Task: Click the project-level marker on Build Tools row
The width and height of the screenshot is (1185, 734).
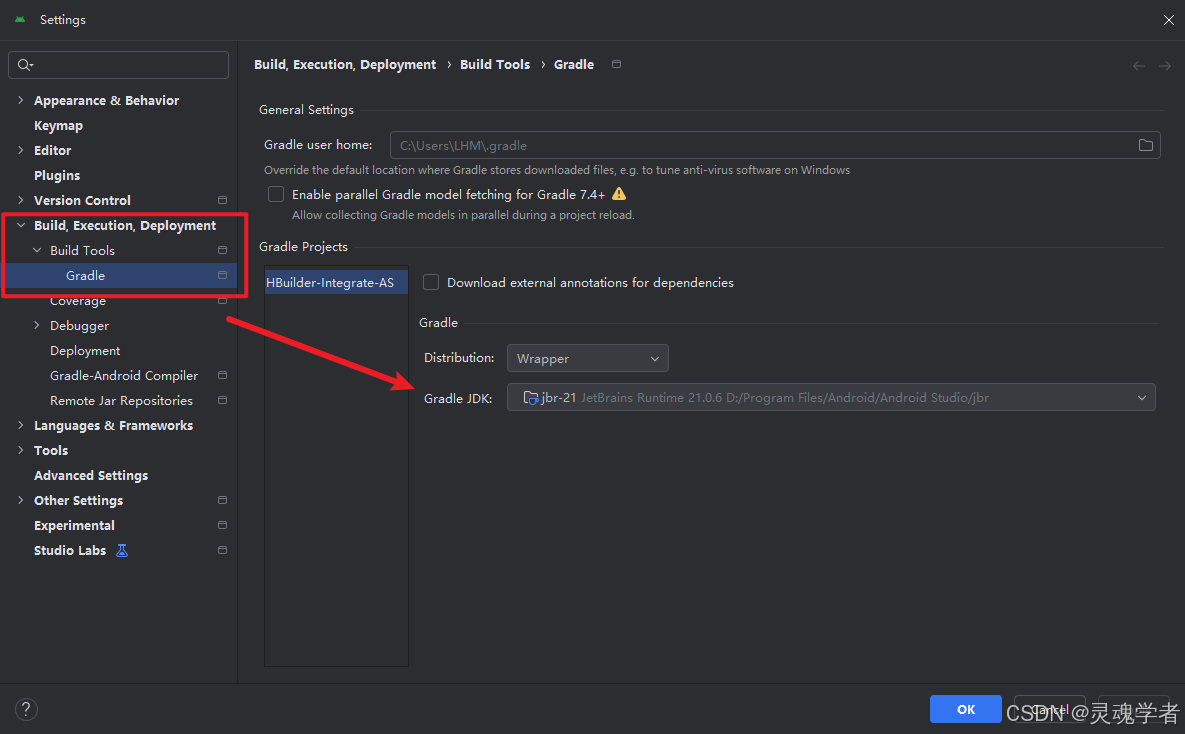Action: [222, 250]
